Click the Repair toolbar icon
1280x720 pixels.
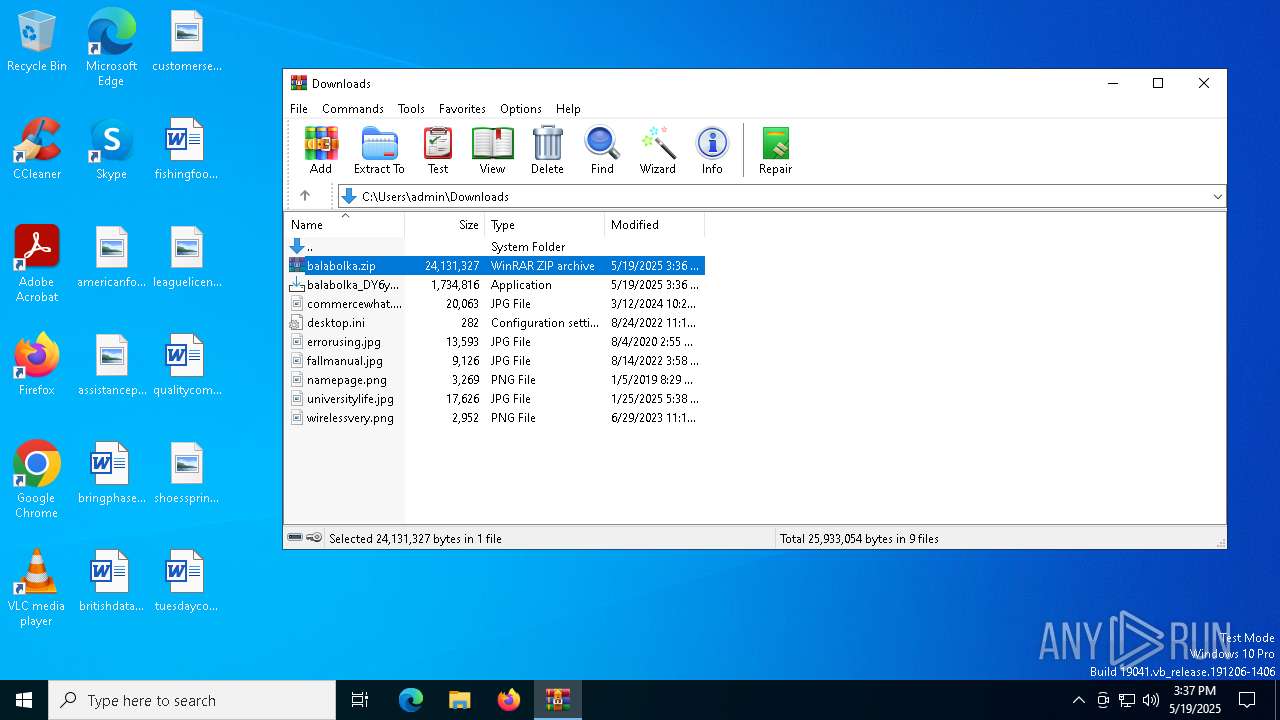tap(775, 151)
